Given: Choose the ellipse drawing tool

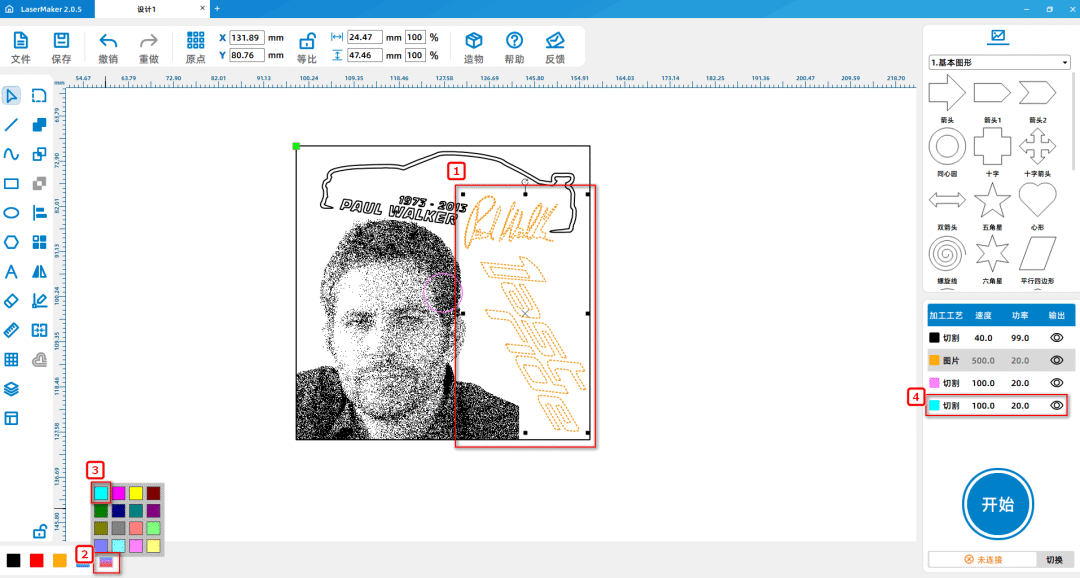Looking at the screenshot, I should click(12, 213).
